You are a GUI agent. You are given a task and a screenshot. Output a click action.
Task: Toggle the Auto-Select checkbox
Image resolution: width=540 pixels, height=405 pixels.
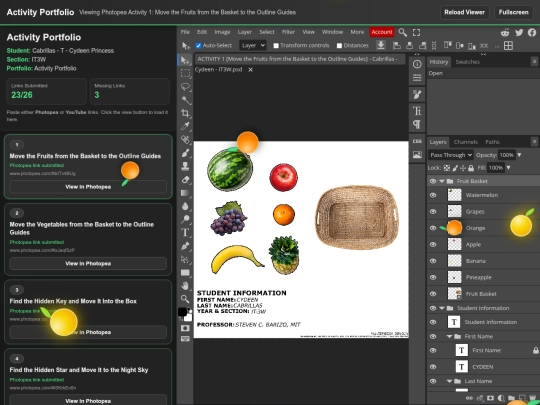[x=198, y=45]
